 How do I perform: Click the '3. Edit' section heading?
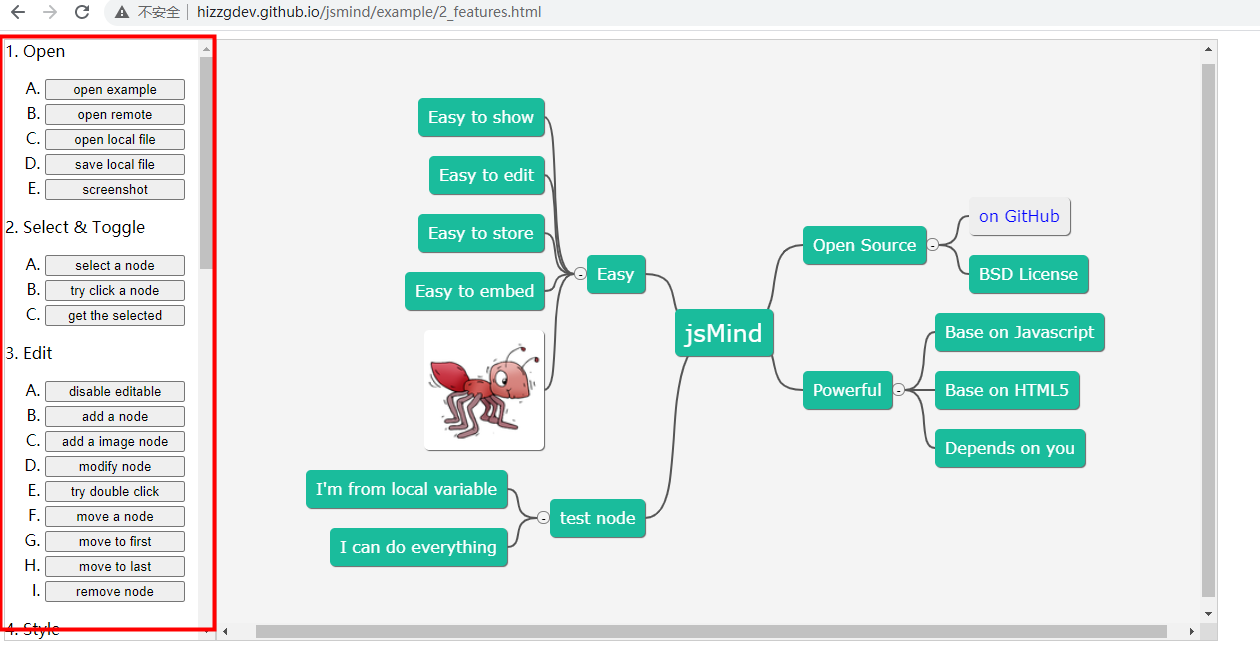click(x=30, y=353)
